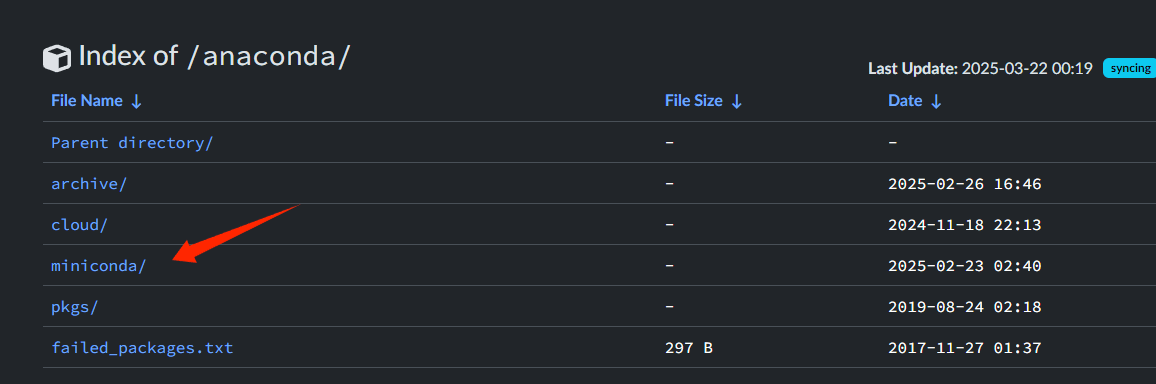Download failed_packages.txt file
The image size is (1156, 384).
coord(142,348)
